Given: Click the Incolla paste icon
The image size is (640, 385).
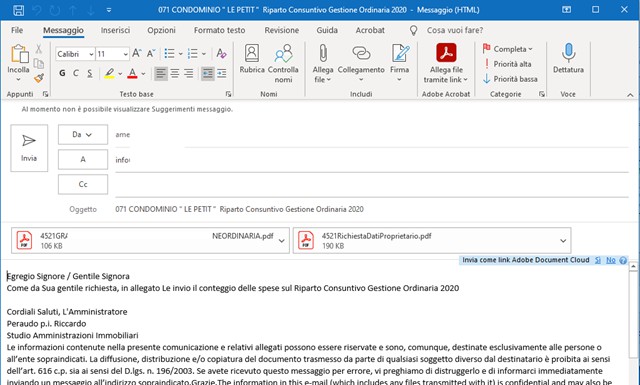Looking at the screenshot, I should coord(19,54).
